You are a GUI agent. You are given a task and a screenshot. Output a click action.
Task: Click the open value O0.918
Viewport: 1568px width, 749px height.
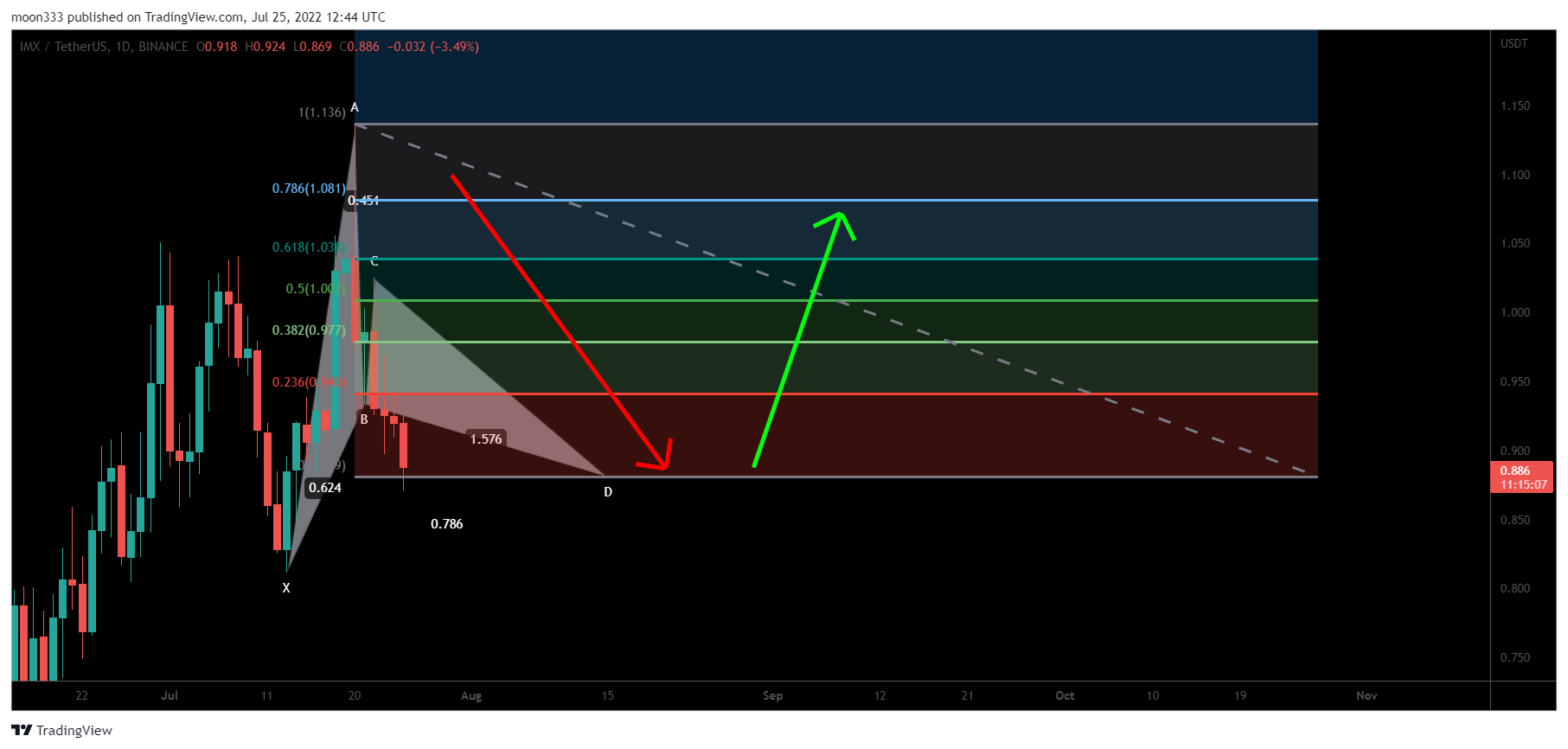point(216,47)
